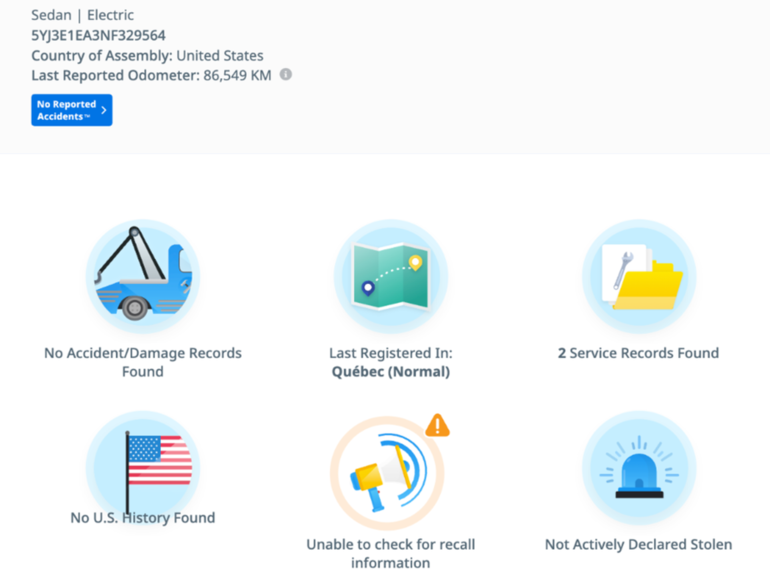Click the No Reported Accidents badge
Screen dimensions: 770x578
click(x=66, y=110)
